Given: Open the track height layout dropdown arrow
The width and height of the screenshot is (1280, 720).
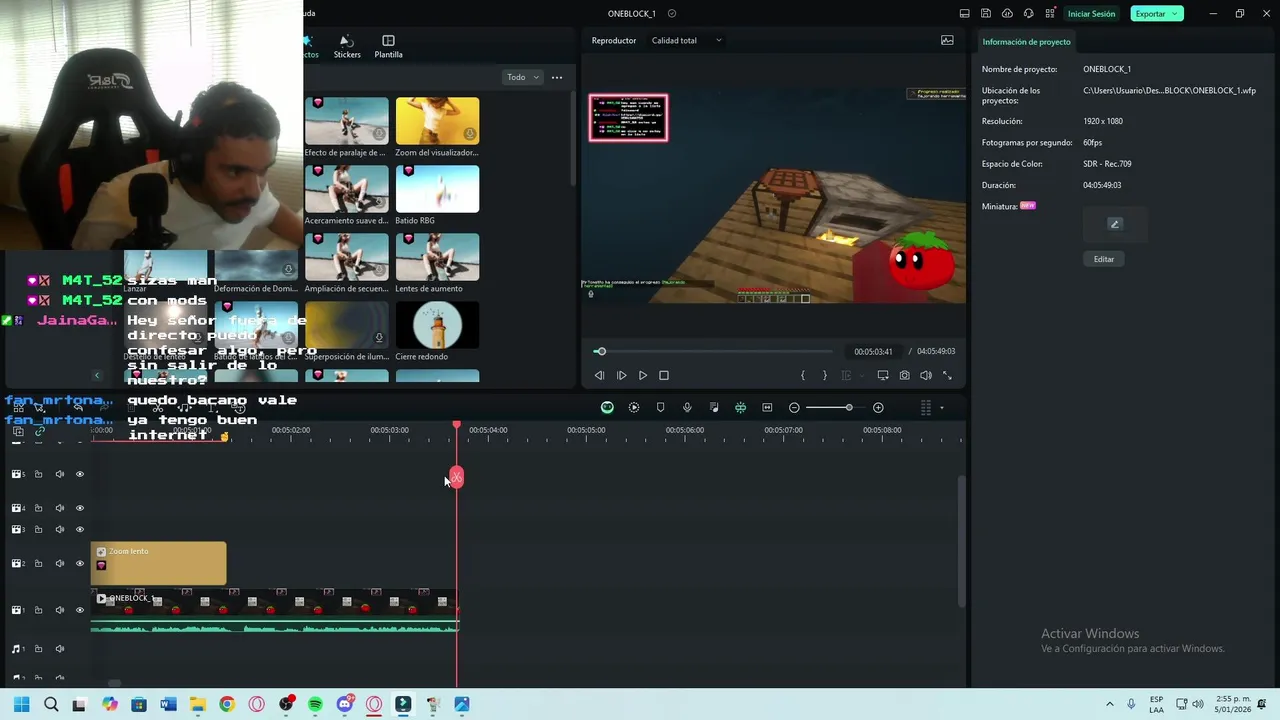Looking at the screenshot, I should (x=941, y=407).
